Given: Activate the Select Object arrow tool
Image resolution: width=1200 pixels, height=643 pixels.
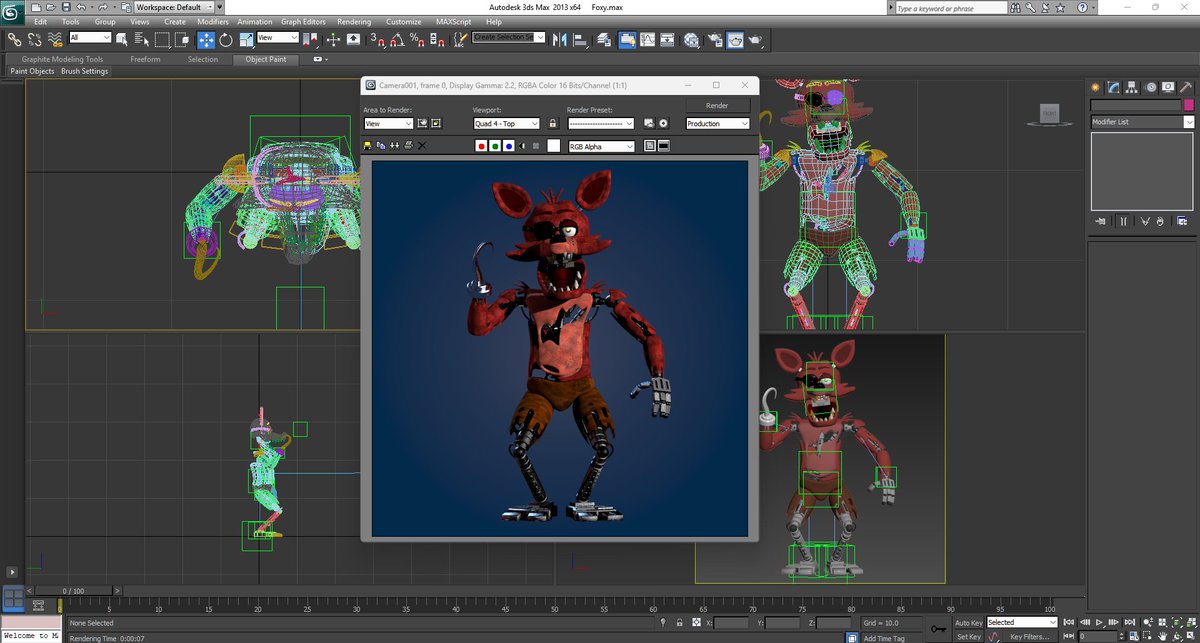Looking at the screenshot, I should click(122, 39).
